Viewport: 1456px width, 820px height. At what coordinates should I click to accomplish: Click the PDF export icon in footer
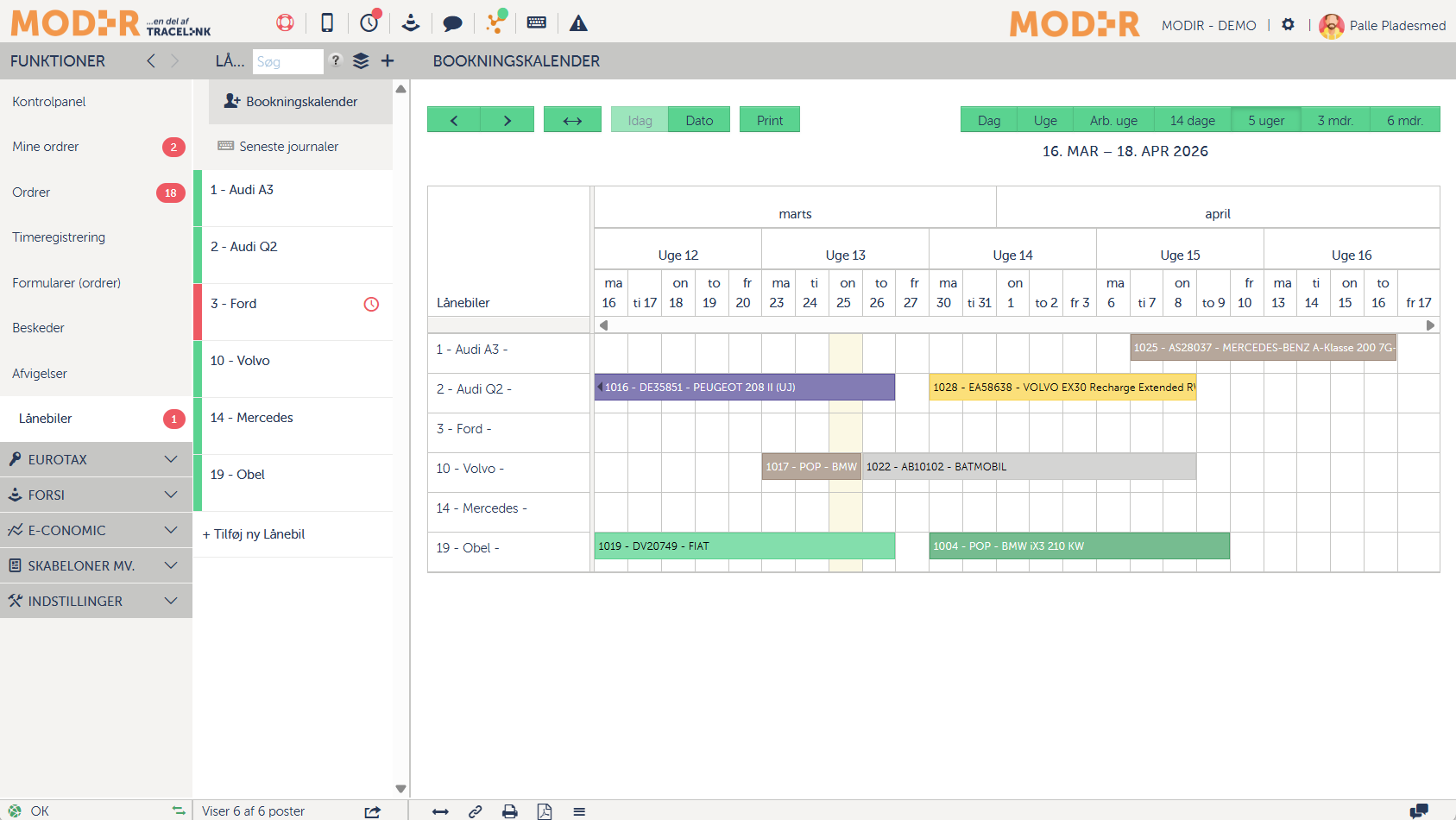tap(545, 811)
